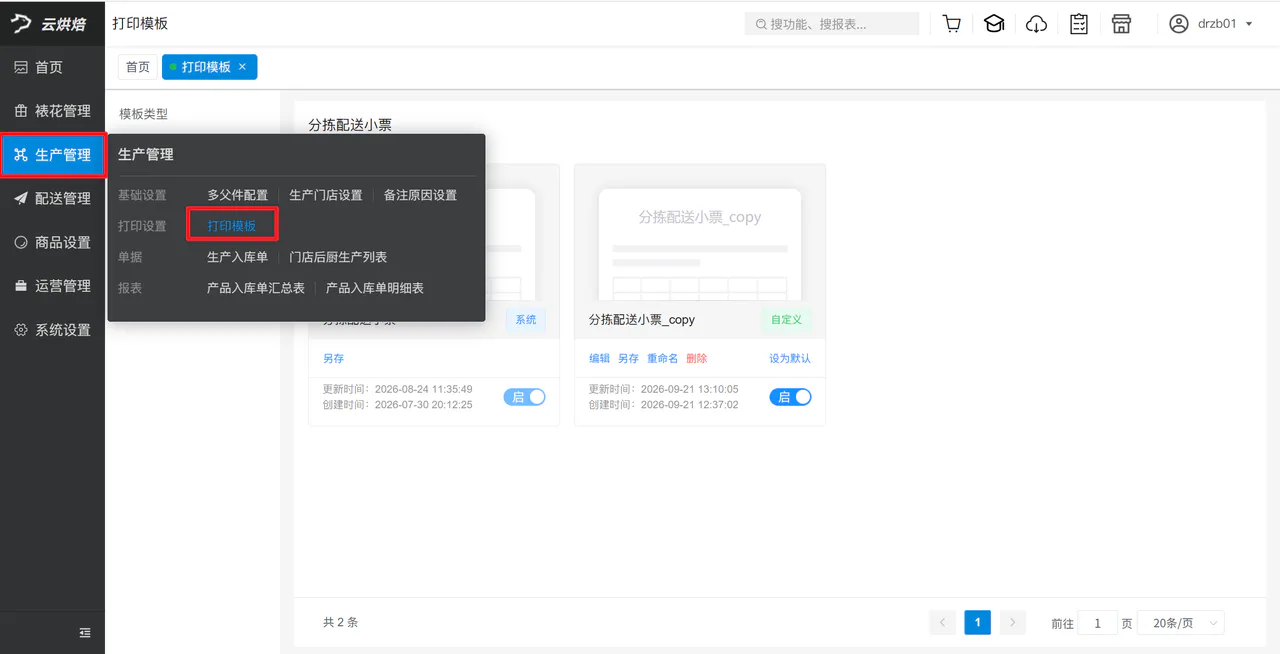Expand the 20条/页 page size dropdown
Viewport: 1280px width, 654px height.
click(1182, 623)
